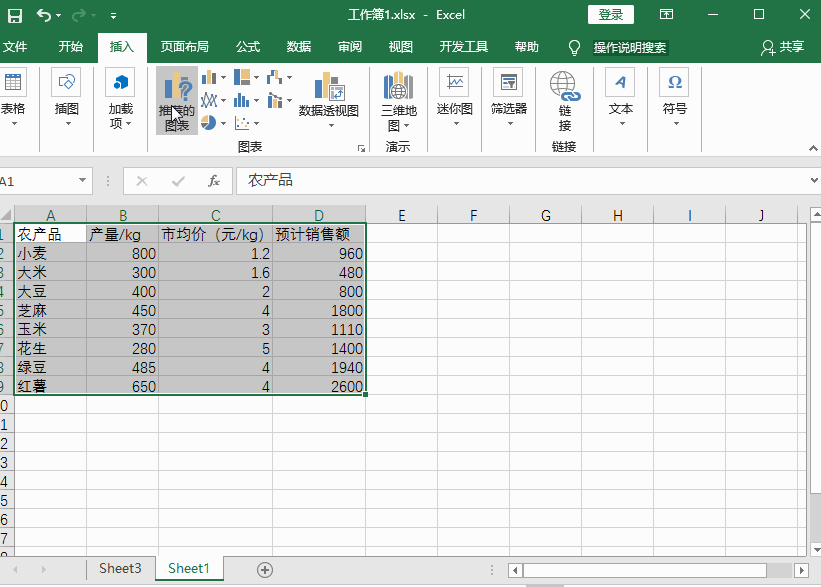Open the 帮助 tab
The height and width of the screenshot is (587, 821).
click(x=526, y=47)
